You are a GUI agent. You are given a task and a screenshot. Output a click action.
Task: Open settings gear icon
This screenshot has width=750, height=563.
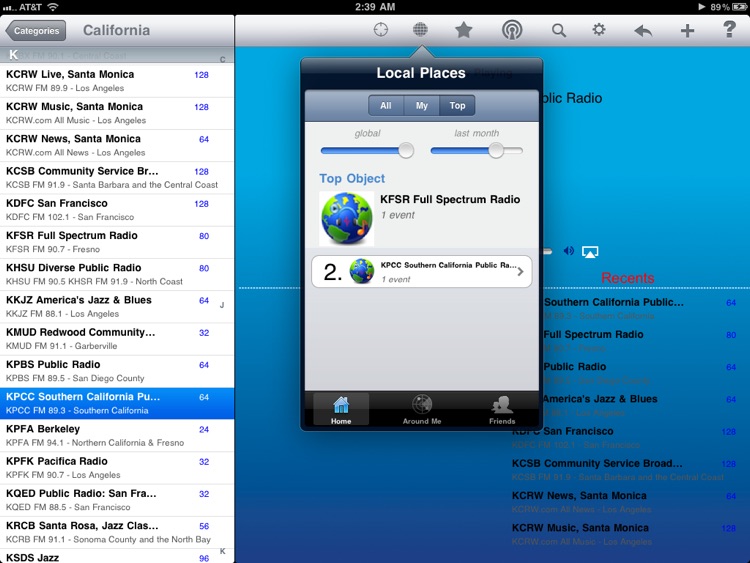[x=599, y=30]
